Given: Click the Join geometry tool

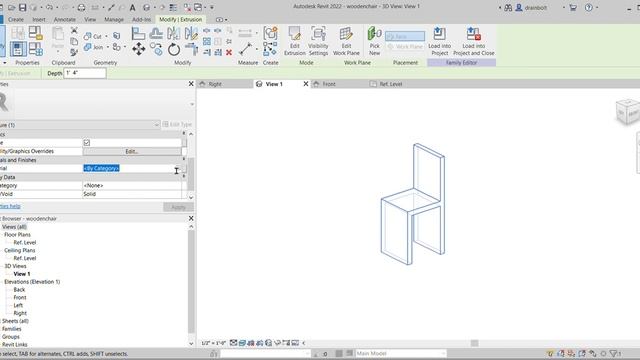Looking at the screenshot, I should click(93, 47).
